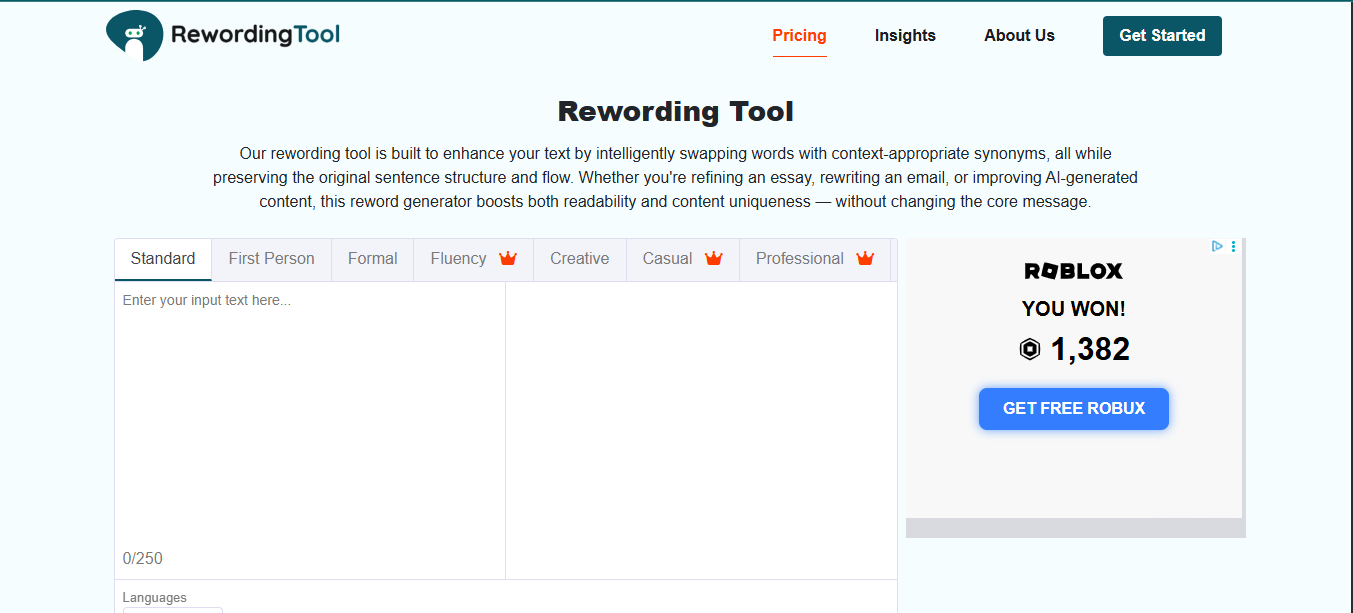The image size is (1353, 613).
Task: Click the ROBLOX logo in the ad
Action: pos(1074,271)
